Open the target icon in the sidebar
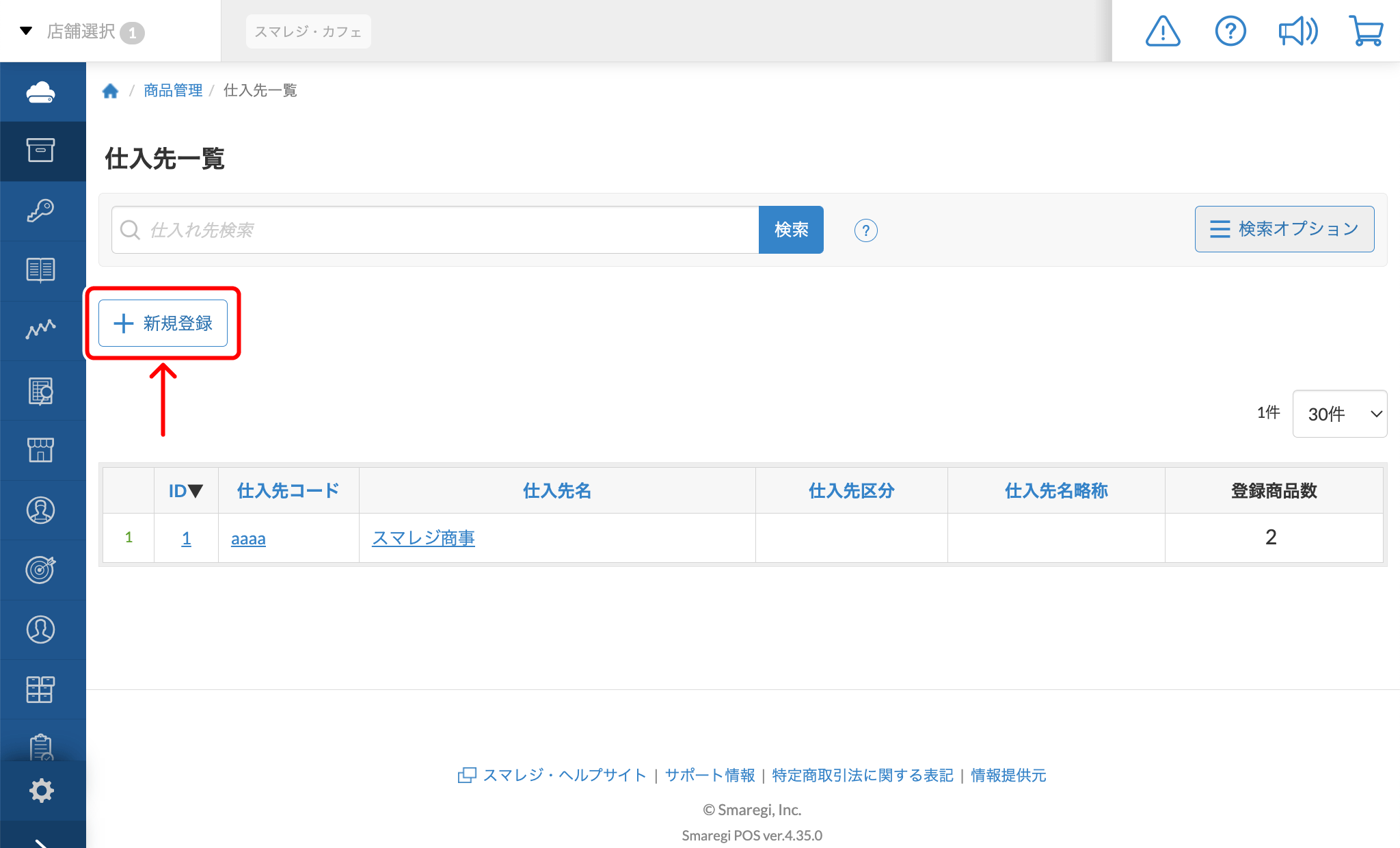 tap(42, 570)
